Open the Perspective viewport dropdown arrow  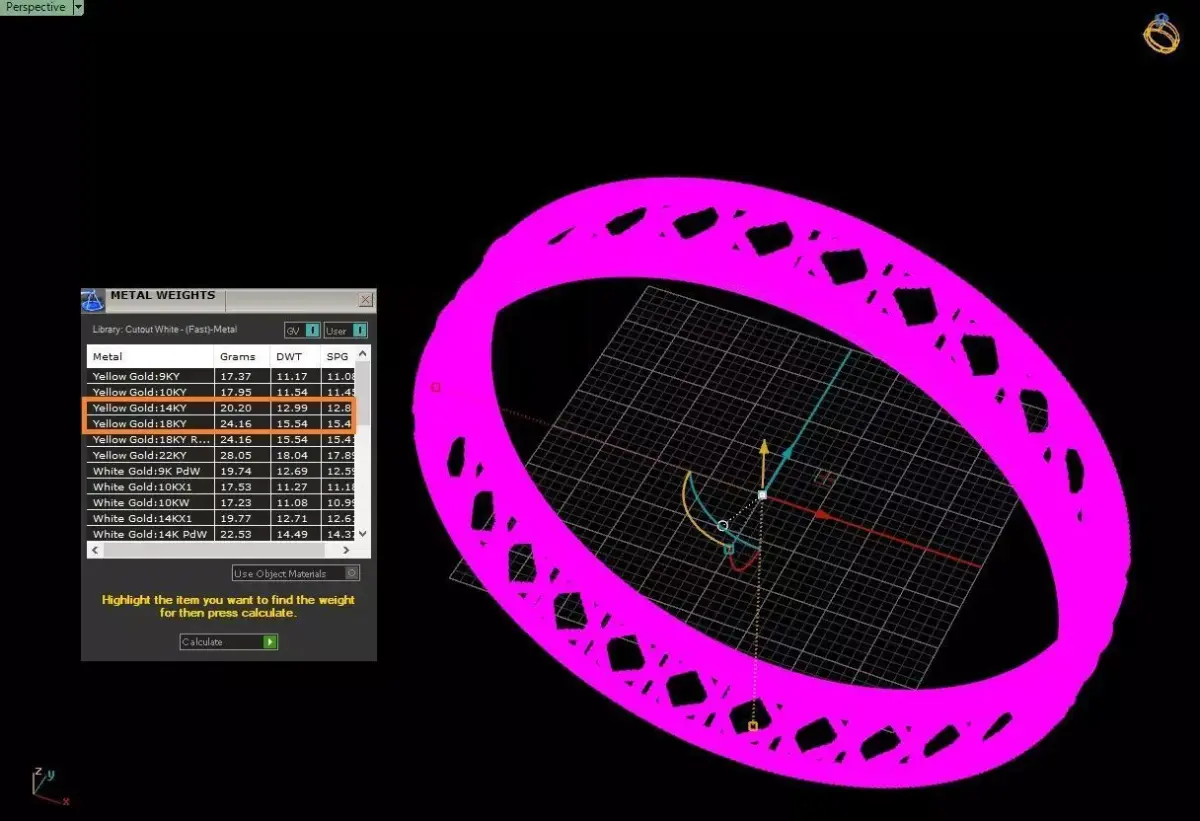click(x=78, y=7)
